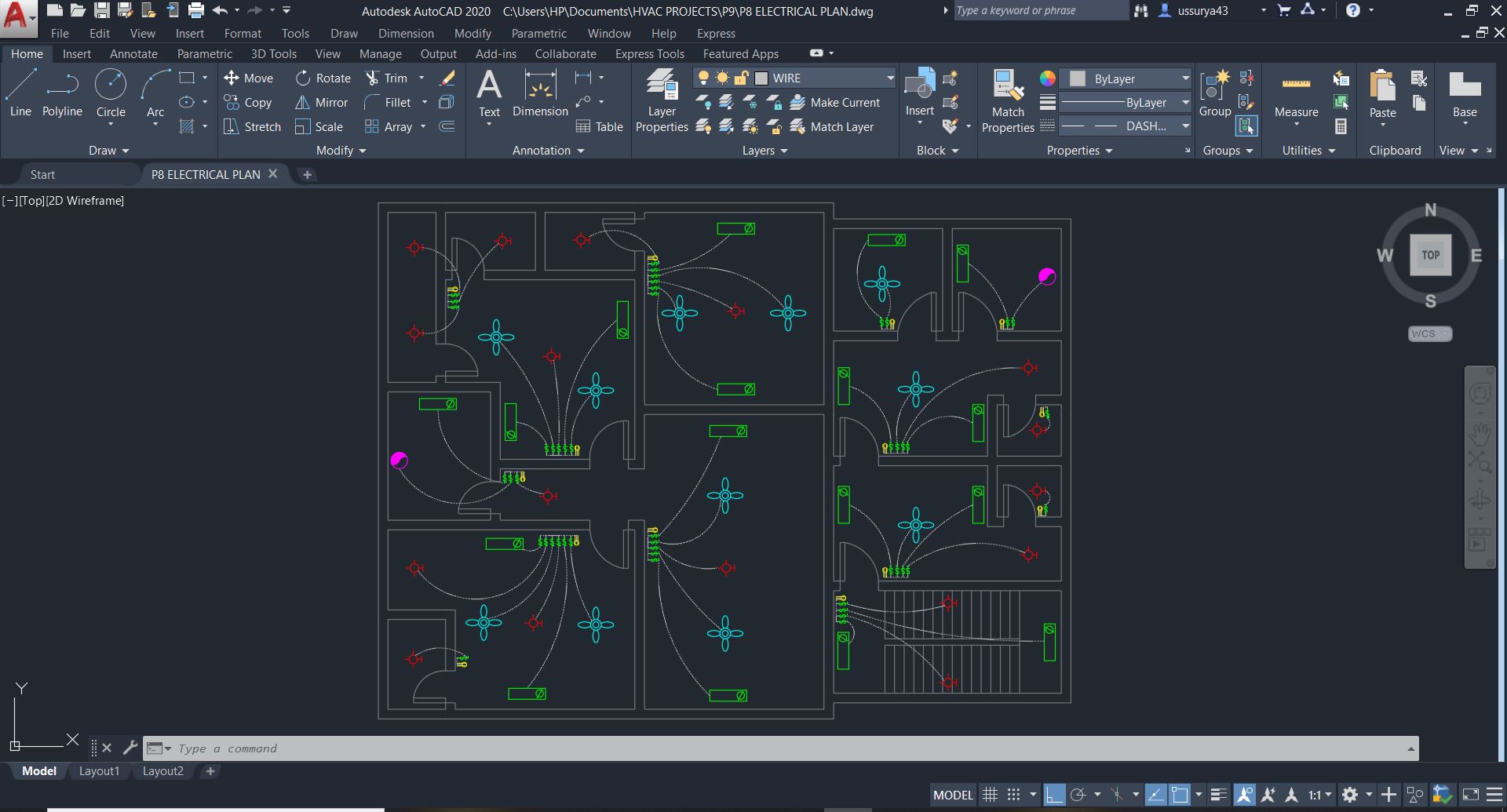Open the ByLayer lineweight dropdown
Image resolution: width=1507 pixels, height=812 pixels.
[x=1185, y=103]
